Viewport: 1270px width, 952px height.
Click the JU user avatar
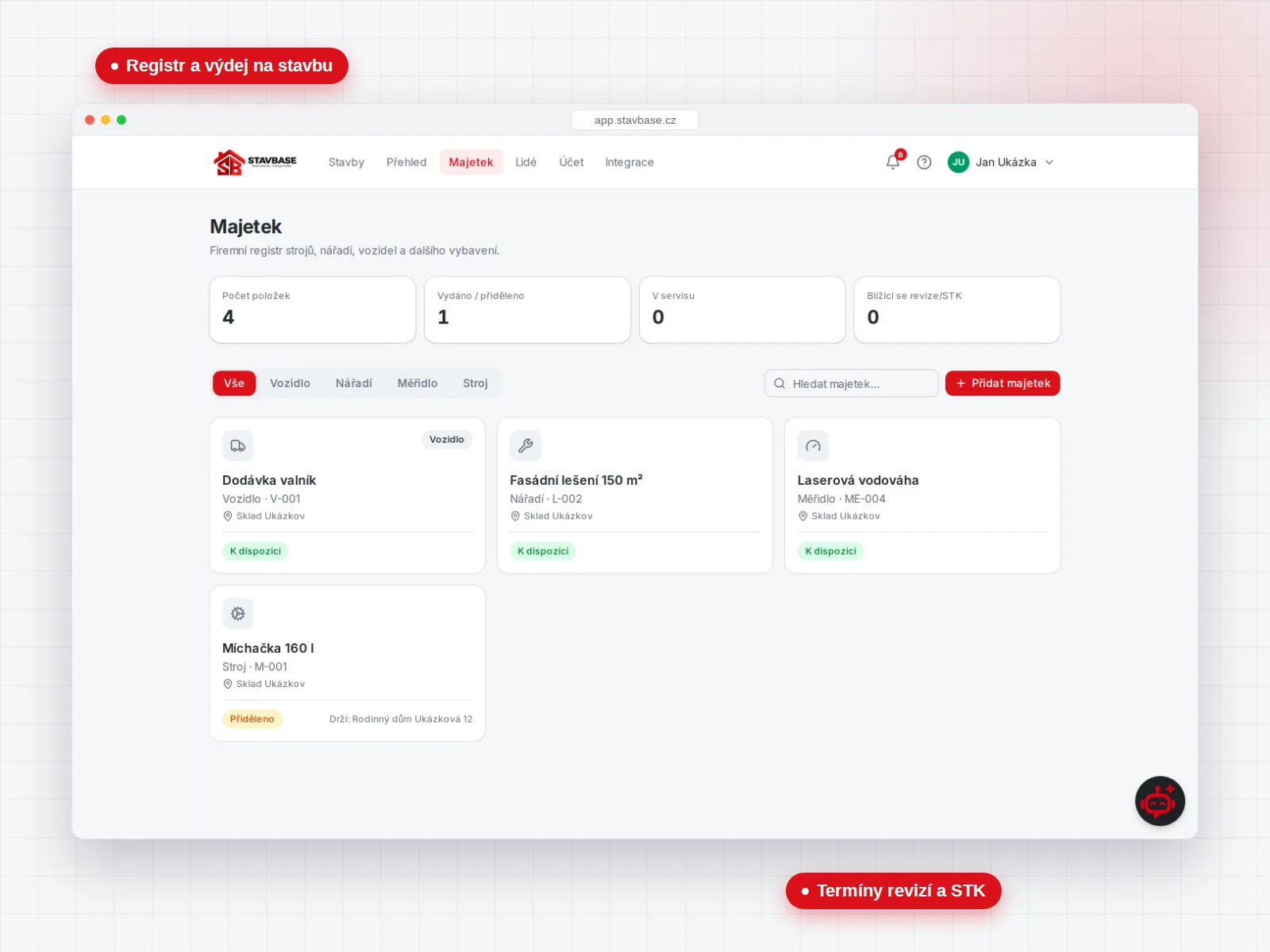pyautogui.click(x=958, y=162)
